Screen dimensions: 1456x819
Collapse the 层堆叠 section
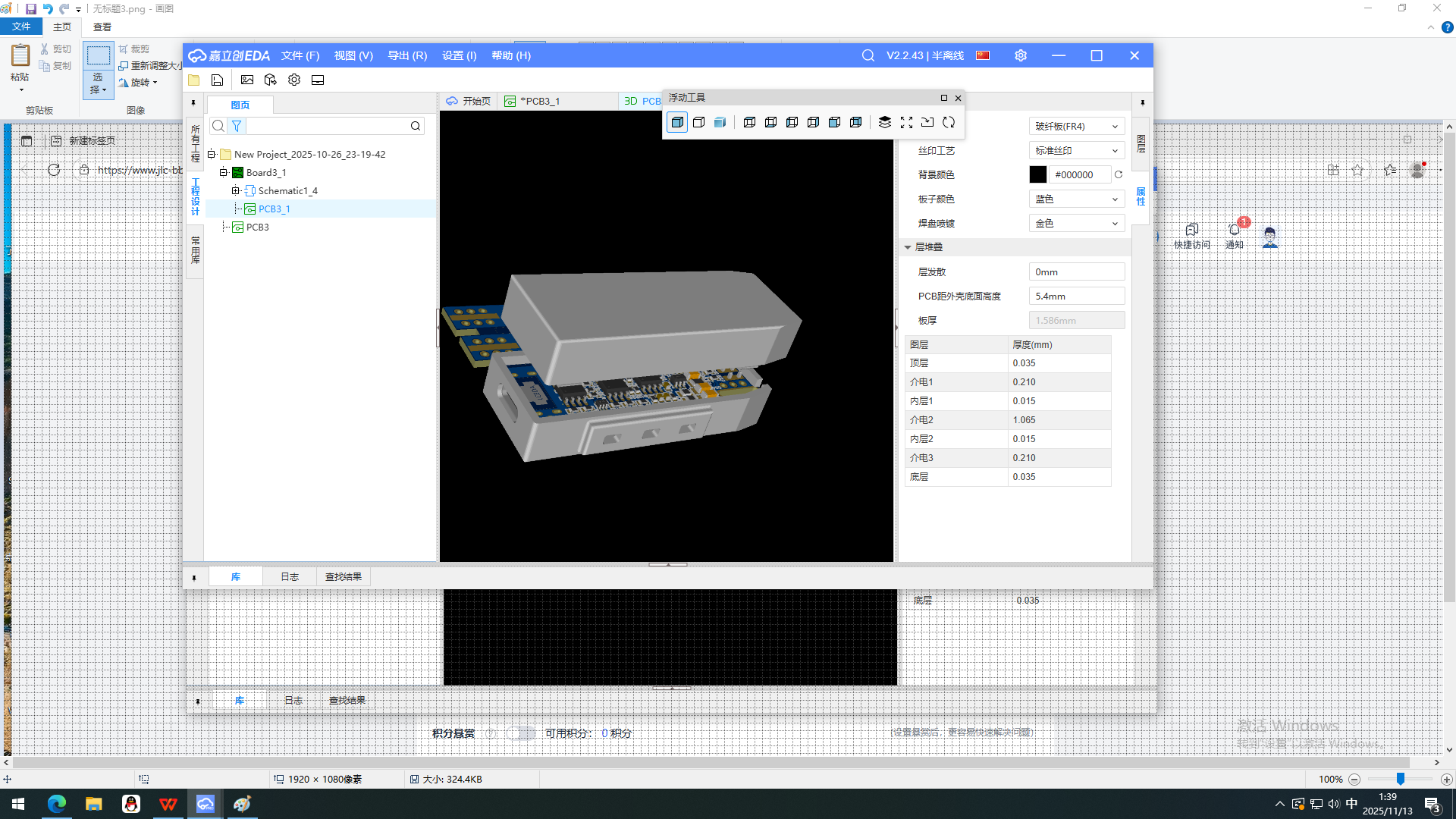pyautogui.click(x=908, y=247)
